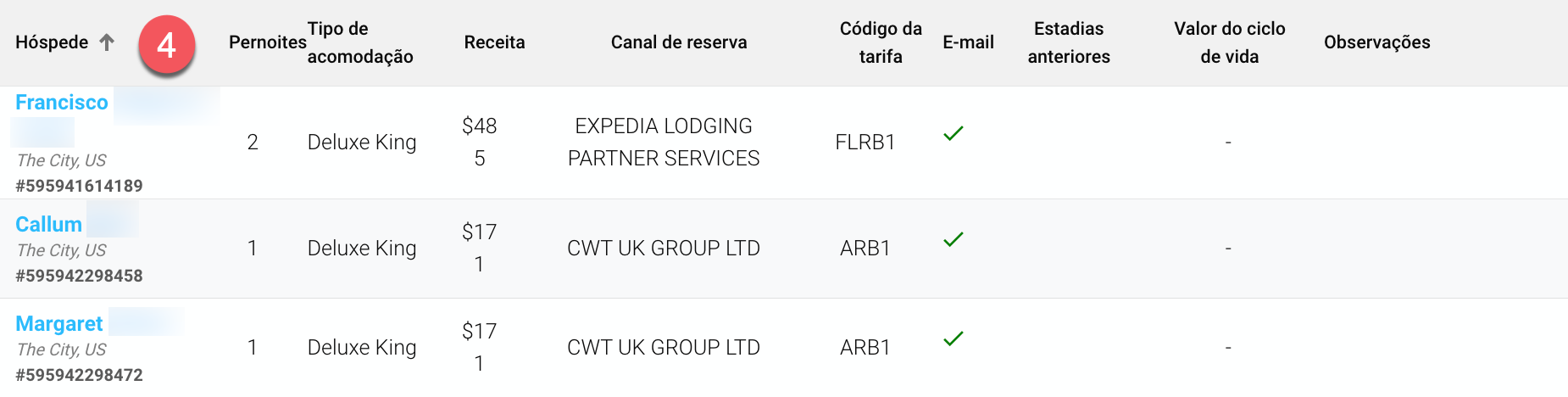Sort by Canal de reserva header
This screenshot has height=397, width=1568.
[679, 42]
